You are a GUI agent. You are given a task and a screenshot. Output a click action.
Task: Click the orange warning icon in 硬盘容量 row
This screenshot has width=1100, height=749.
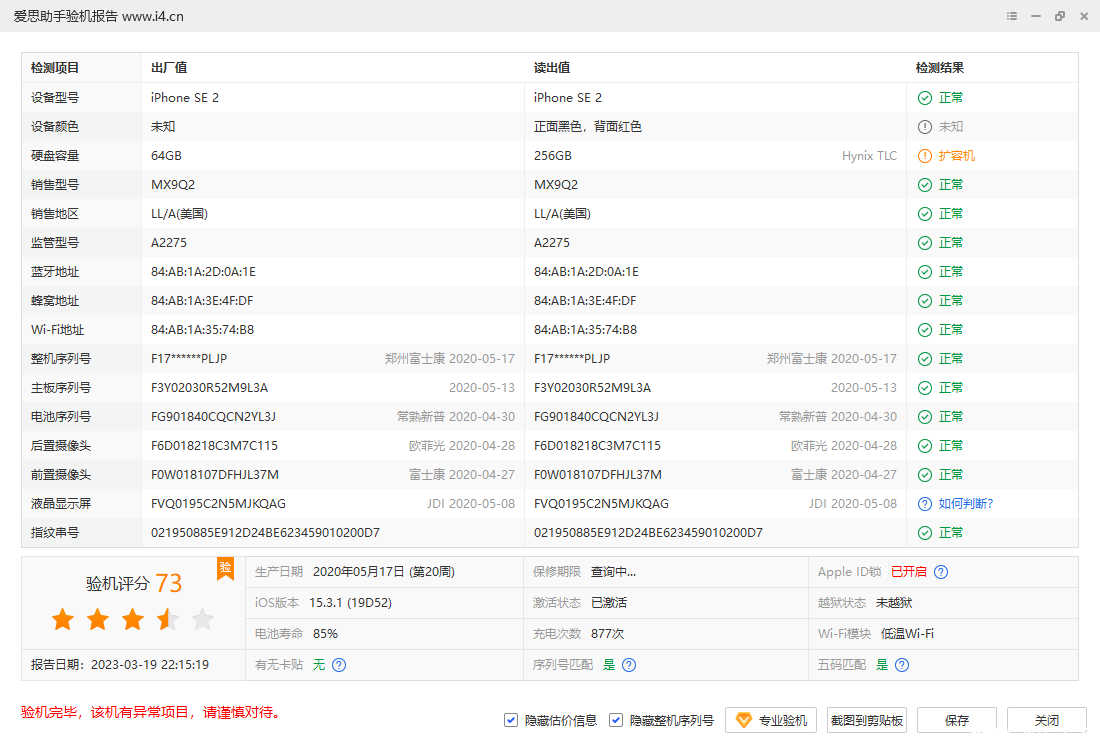925,156
